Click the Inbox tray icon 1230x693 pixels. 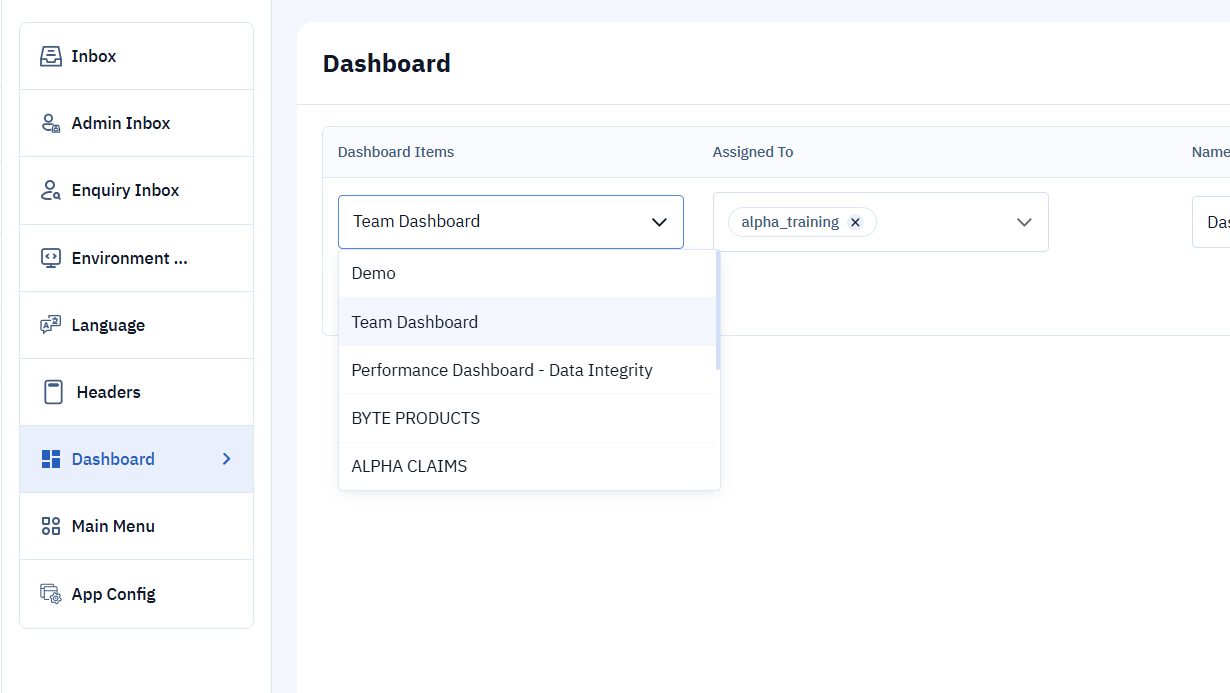click(x=50, y=56)
